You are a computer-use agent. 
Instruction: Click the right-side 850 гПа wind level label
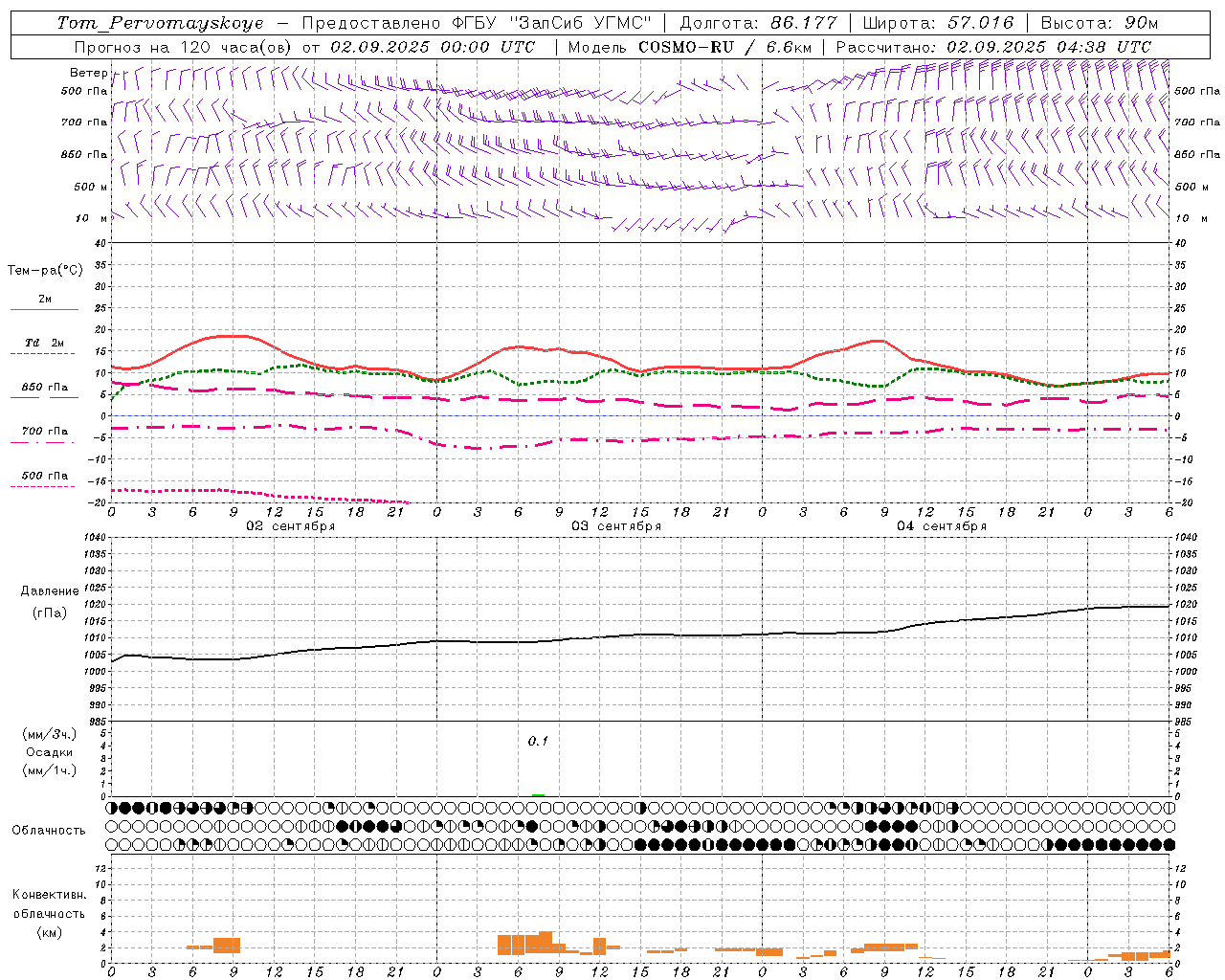coord(1197,154)
